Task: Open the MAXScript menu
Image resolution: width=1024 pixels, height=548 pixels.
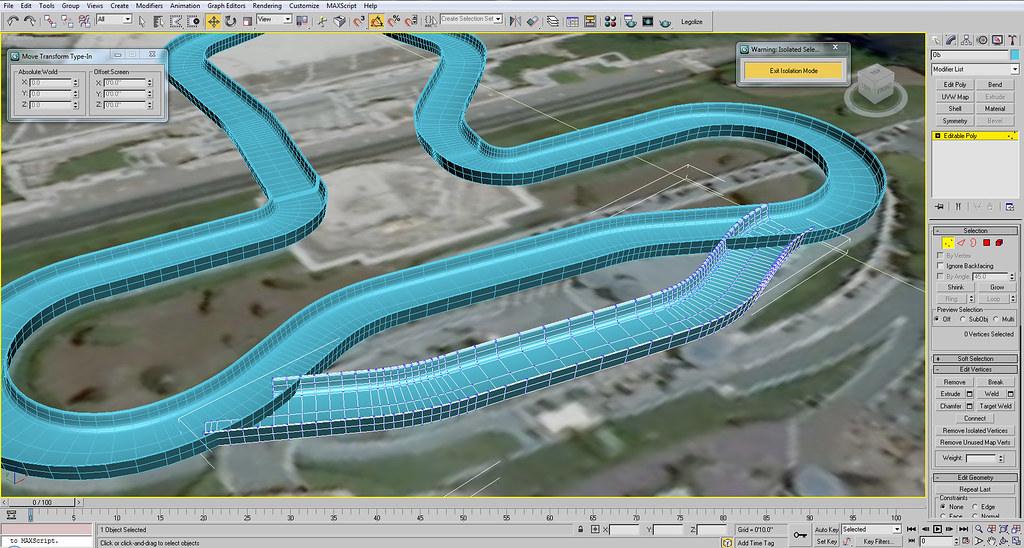Action: pyautogui.click(x=342, y=6)
